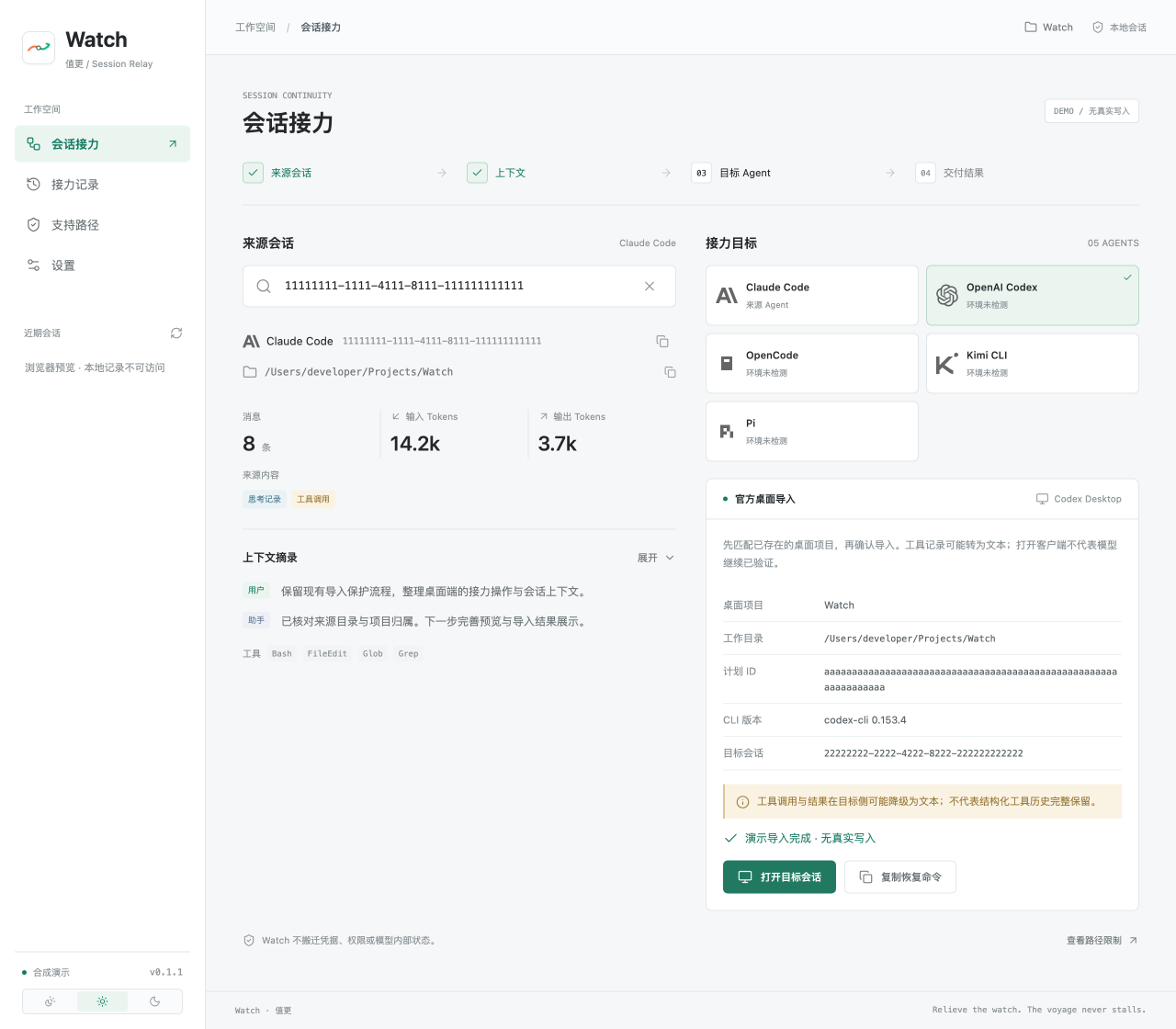Clear the session ID field
Screen dimensions: 1176x1029
650,287
